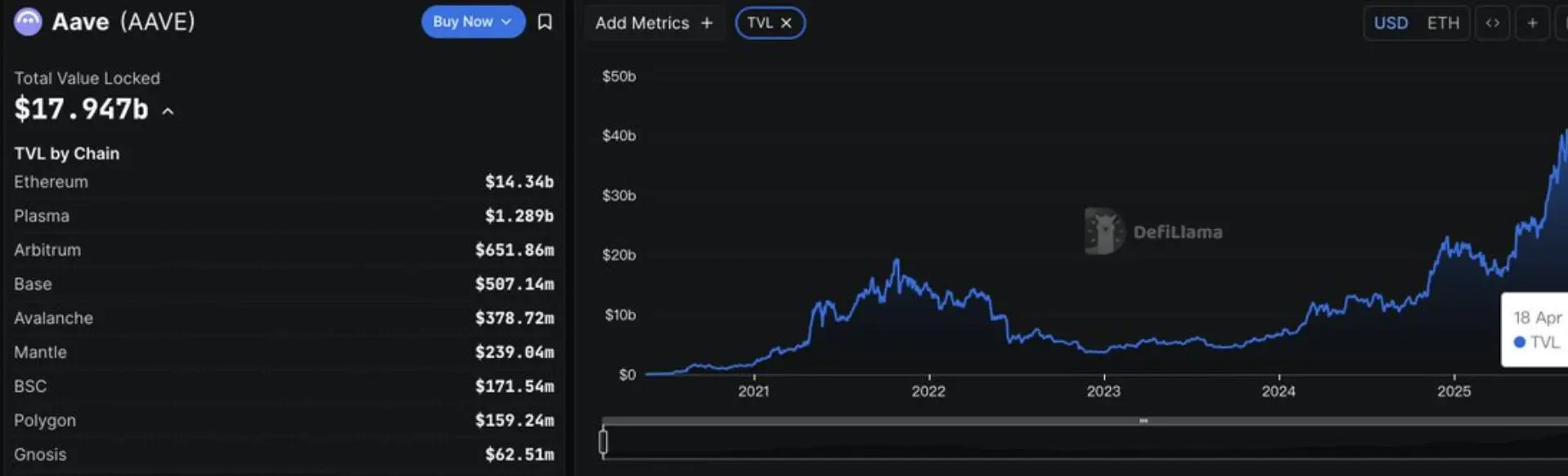Click the 2023 label on the x-axis
The image size is (1568, 476).
(1103, 391)
